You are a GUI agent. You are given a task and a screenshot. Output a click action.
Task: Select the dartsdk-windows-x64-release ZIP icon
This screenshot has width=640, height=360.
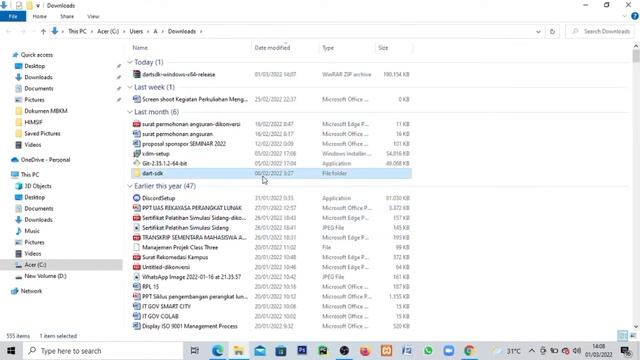click(137, 74)
